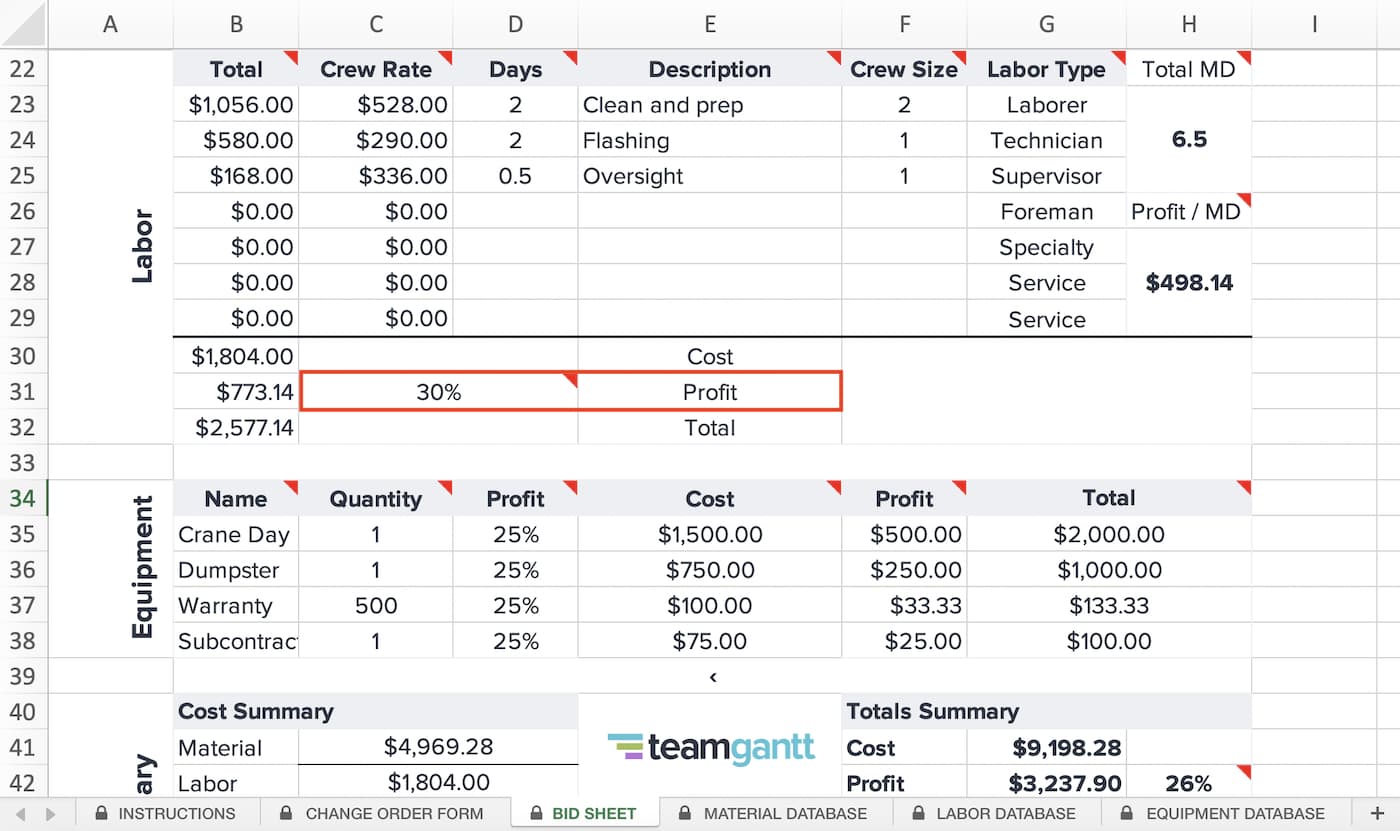1400x831 pixels.
Task: Click the lock icon on MATERIAL DATABASE tab
Action: pos(686,813)
